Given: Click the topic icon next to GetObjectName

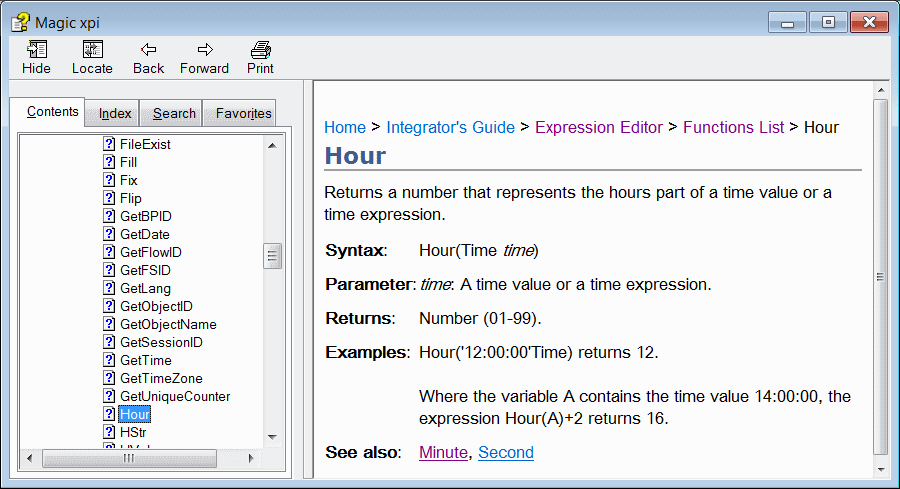Looking at the screenshot, I should [x=109, y=324].
